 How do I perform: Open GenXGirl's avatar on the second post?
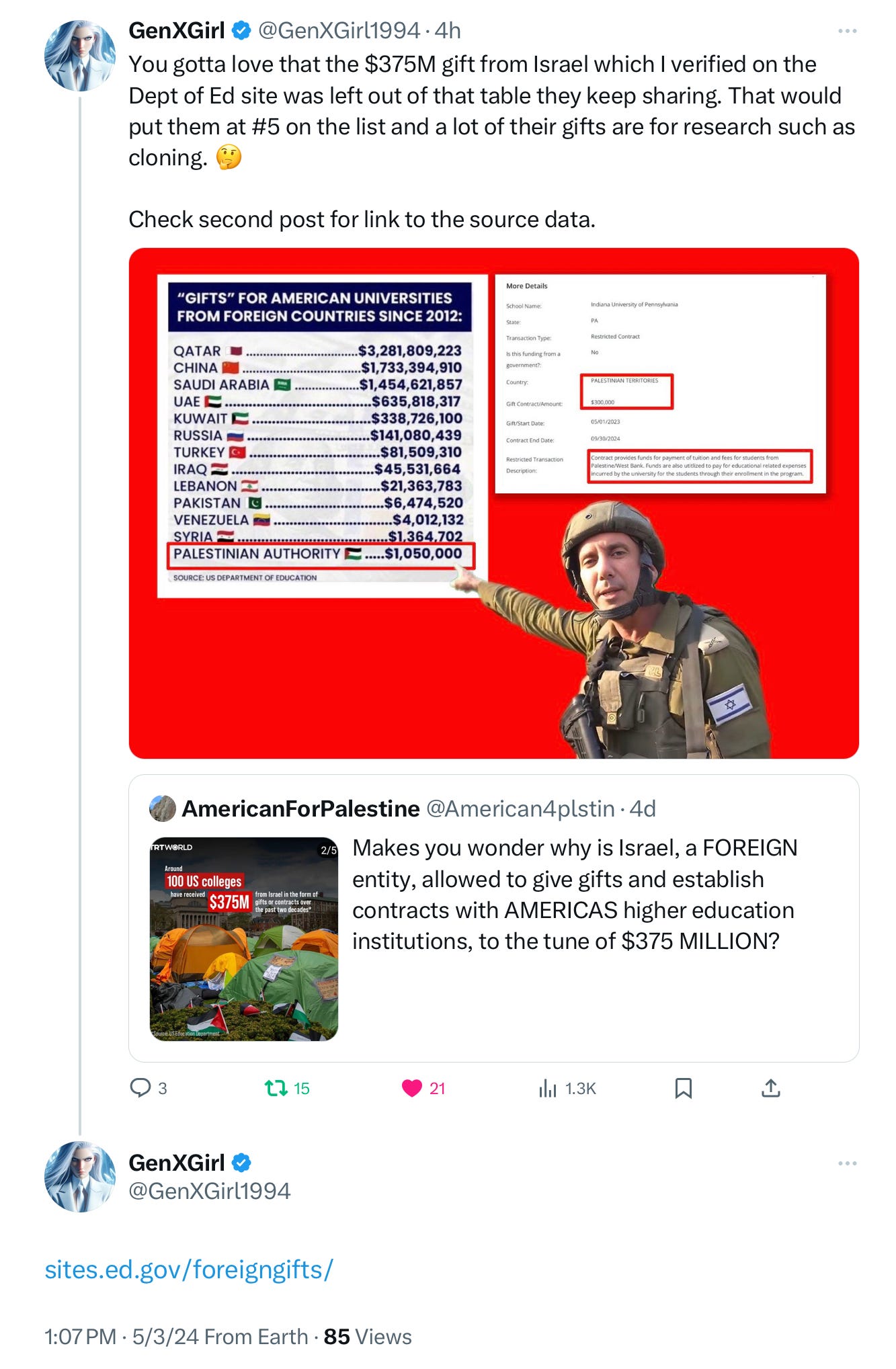[x=80, y=1177]
